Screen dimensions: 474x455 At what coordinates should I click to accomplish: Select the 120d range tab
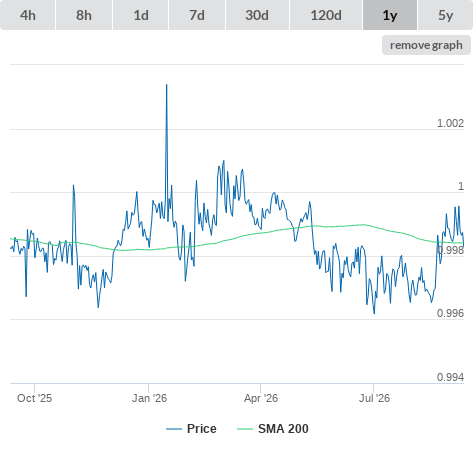(x=326, y=15)
